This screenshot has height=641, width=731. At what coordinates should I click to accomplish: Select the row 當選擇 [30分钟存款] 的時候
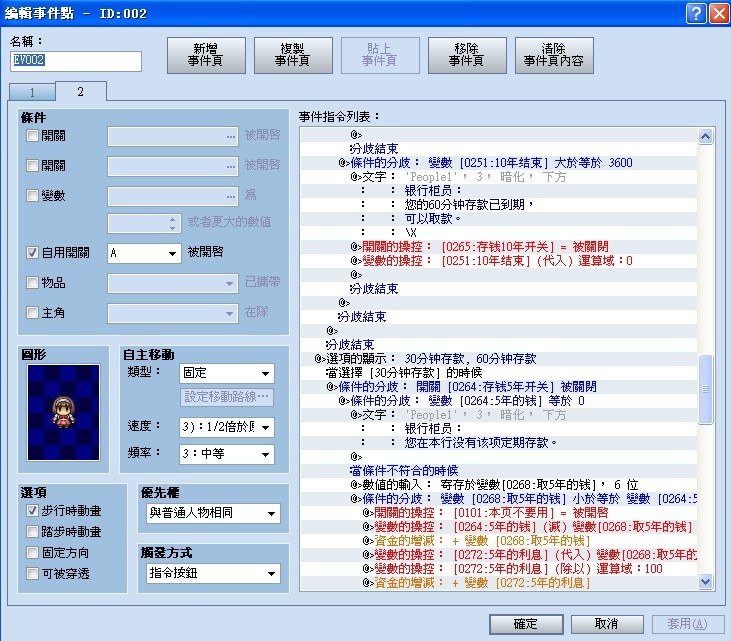pyautogui.click(x=499, y=372)
